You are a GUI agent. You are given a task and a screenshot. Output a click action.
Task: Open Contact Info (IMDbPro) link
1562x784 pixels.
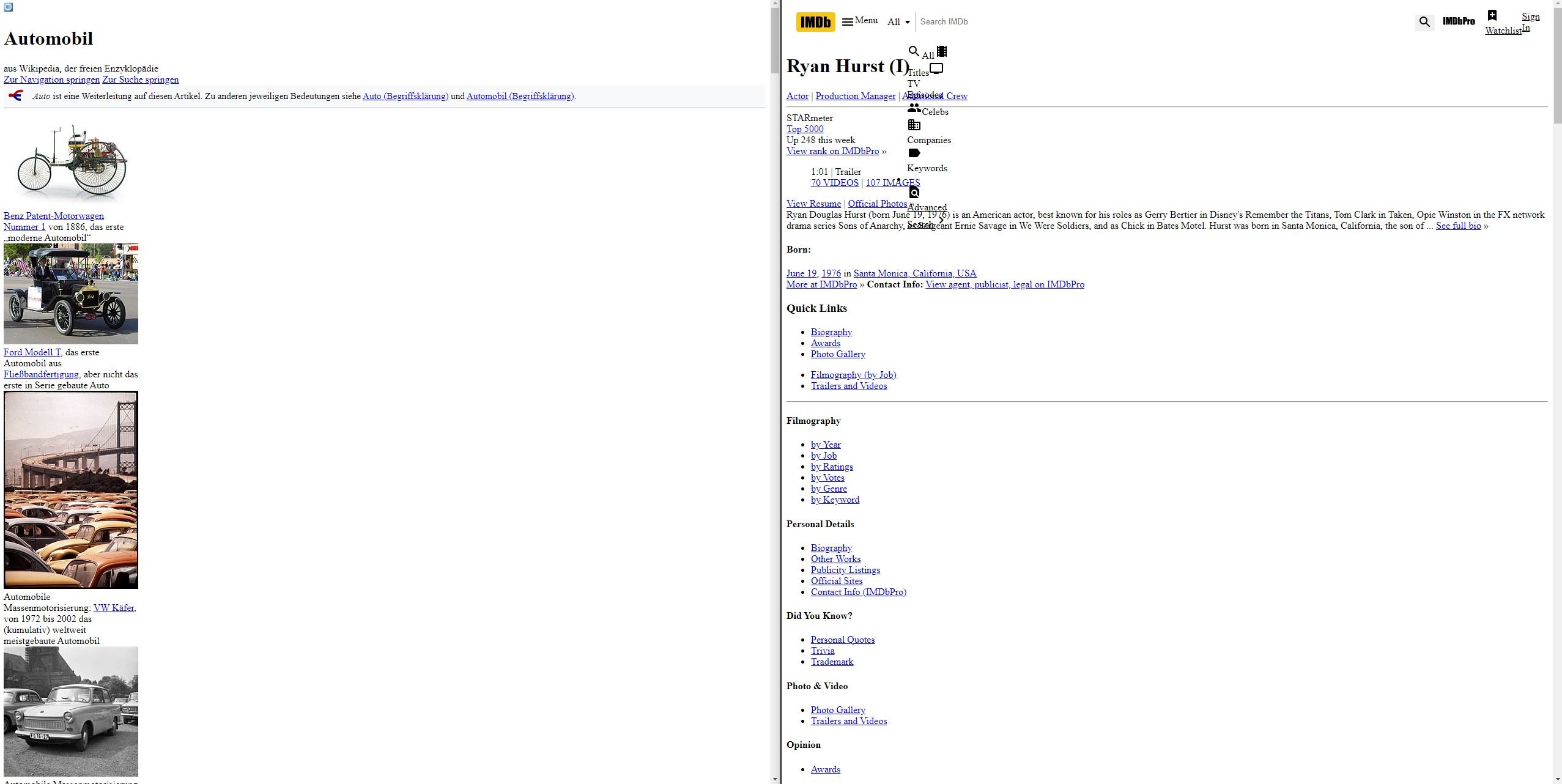[859, 592]
